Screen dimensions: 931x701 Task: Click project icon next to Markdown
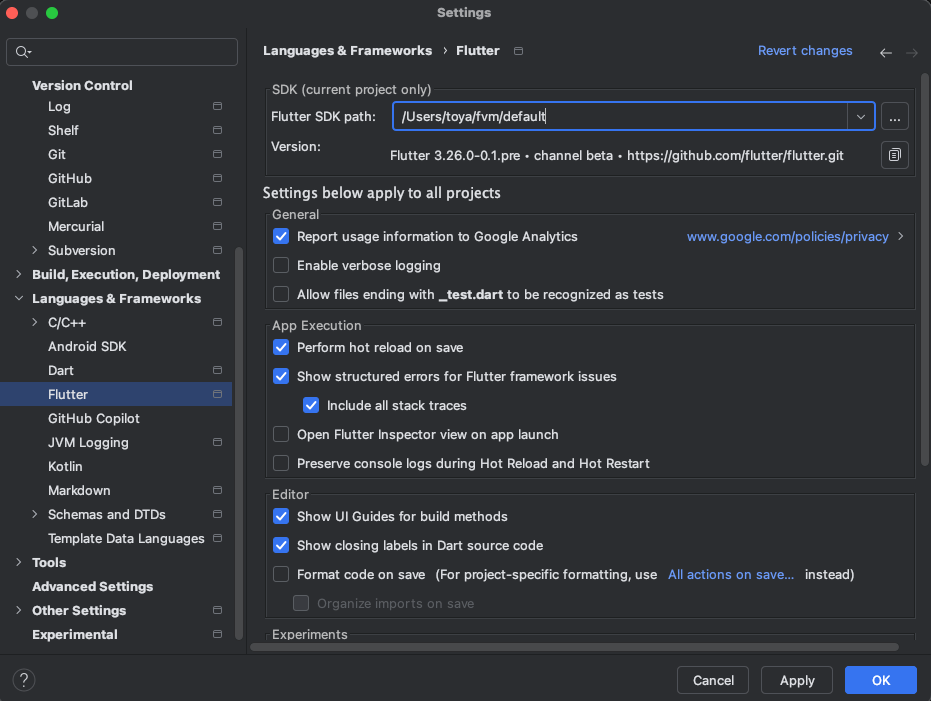[x=217, y=490]
